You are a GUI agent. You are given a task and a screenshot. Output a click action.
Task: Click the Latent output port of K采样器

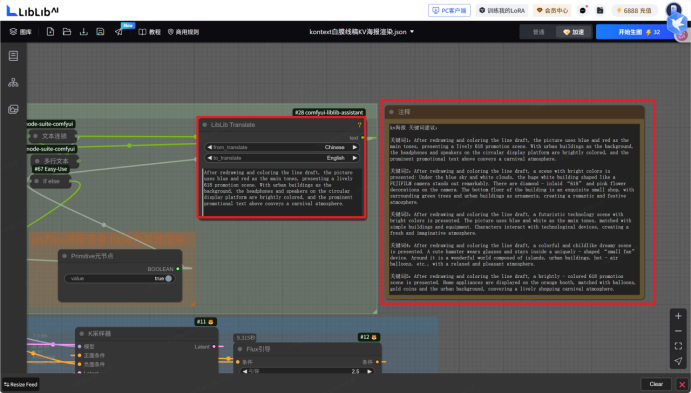pos(214,347)
